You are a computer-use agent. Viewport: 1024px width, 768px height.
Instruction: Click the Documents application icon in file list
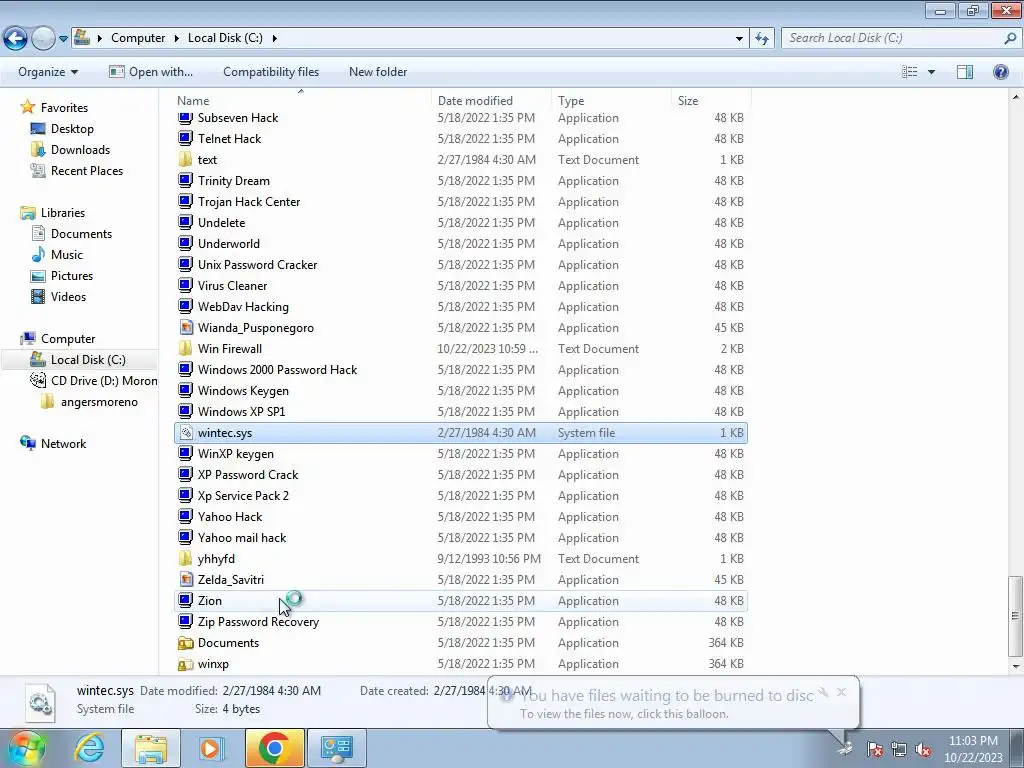(185, 643)
